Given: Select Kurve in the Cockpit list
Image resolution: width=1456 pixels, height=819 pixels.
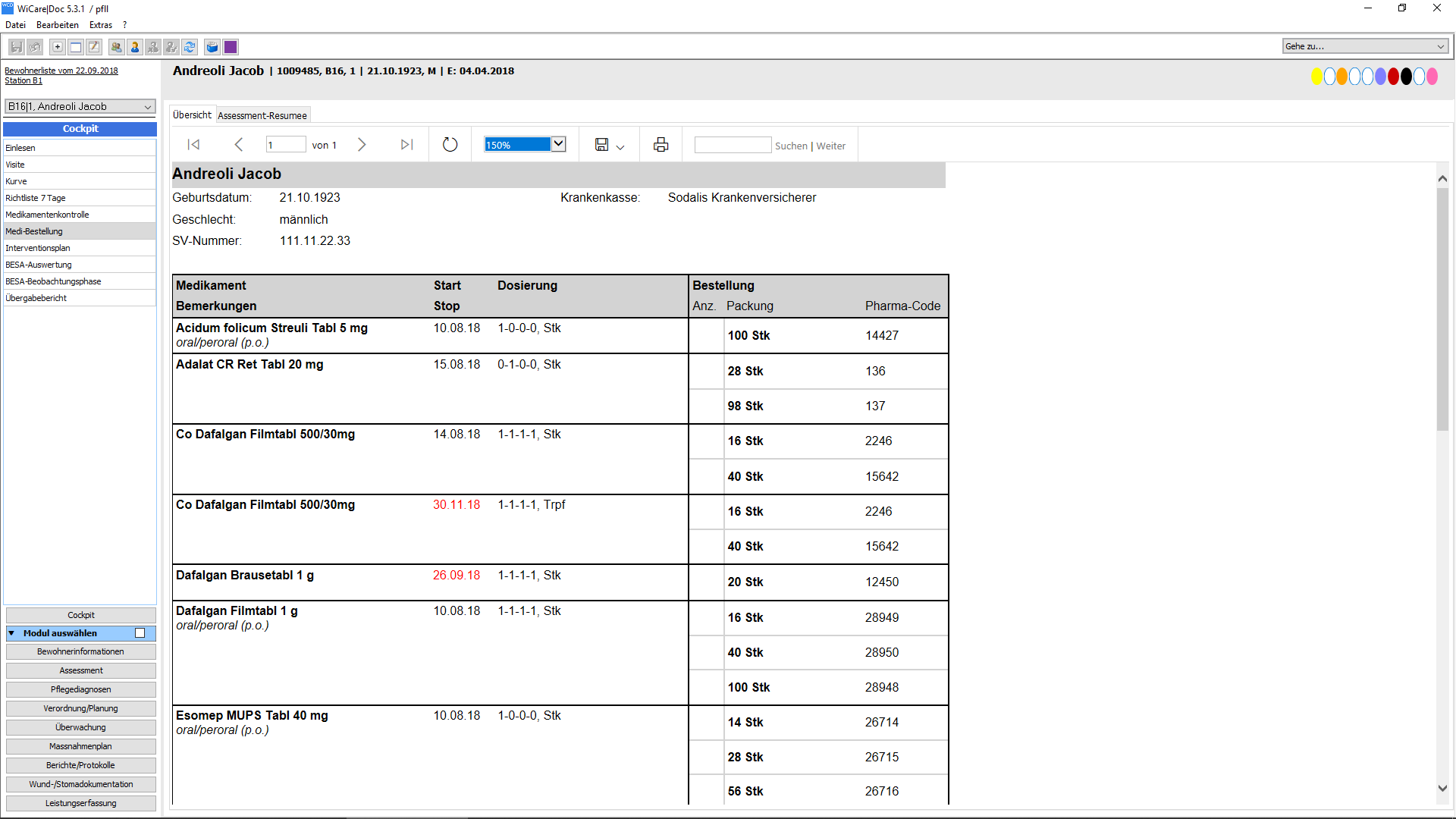Looking at the screenshot, I should [80, 181].
